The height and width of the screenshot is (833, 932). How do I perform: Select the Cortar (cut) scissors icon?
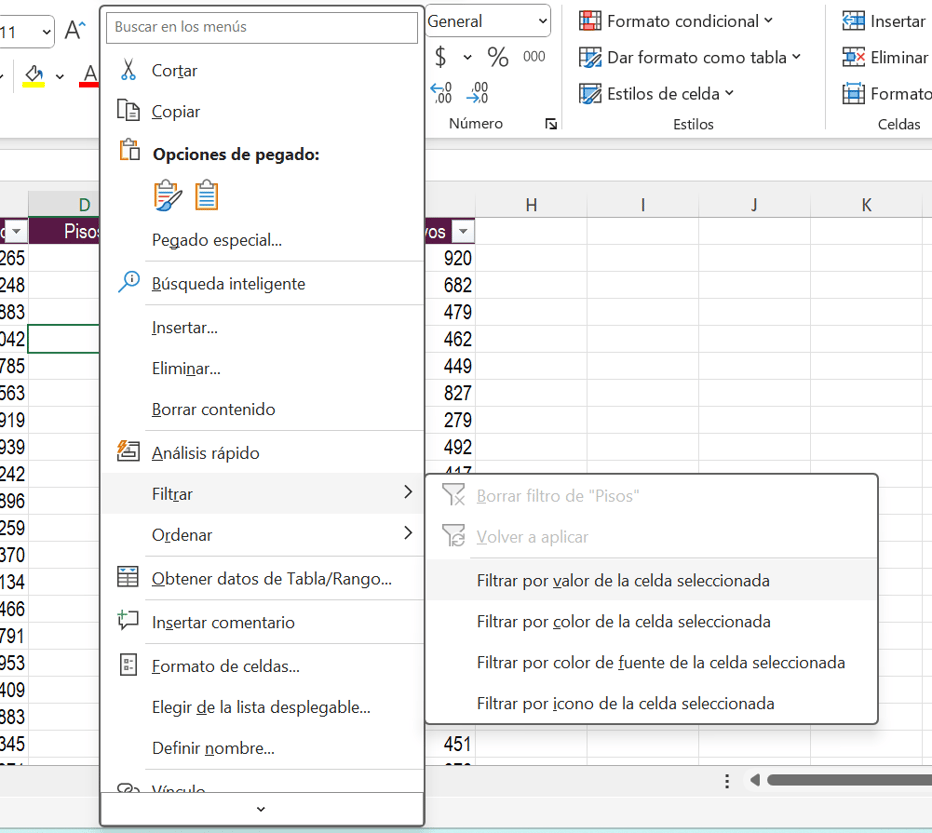[x=128, y=70]
